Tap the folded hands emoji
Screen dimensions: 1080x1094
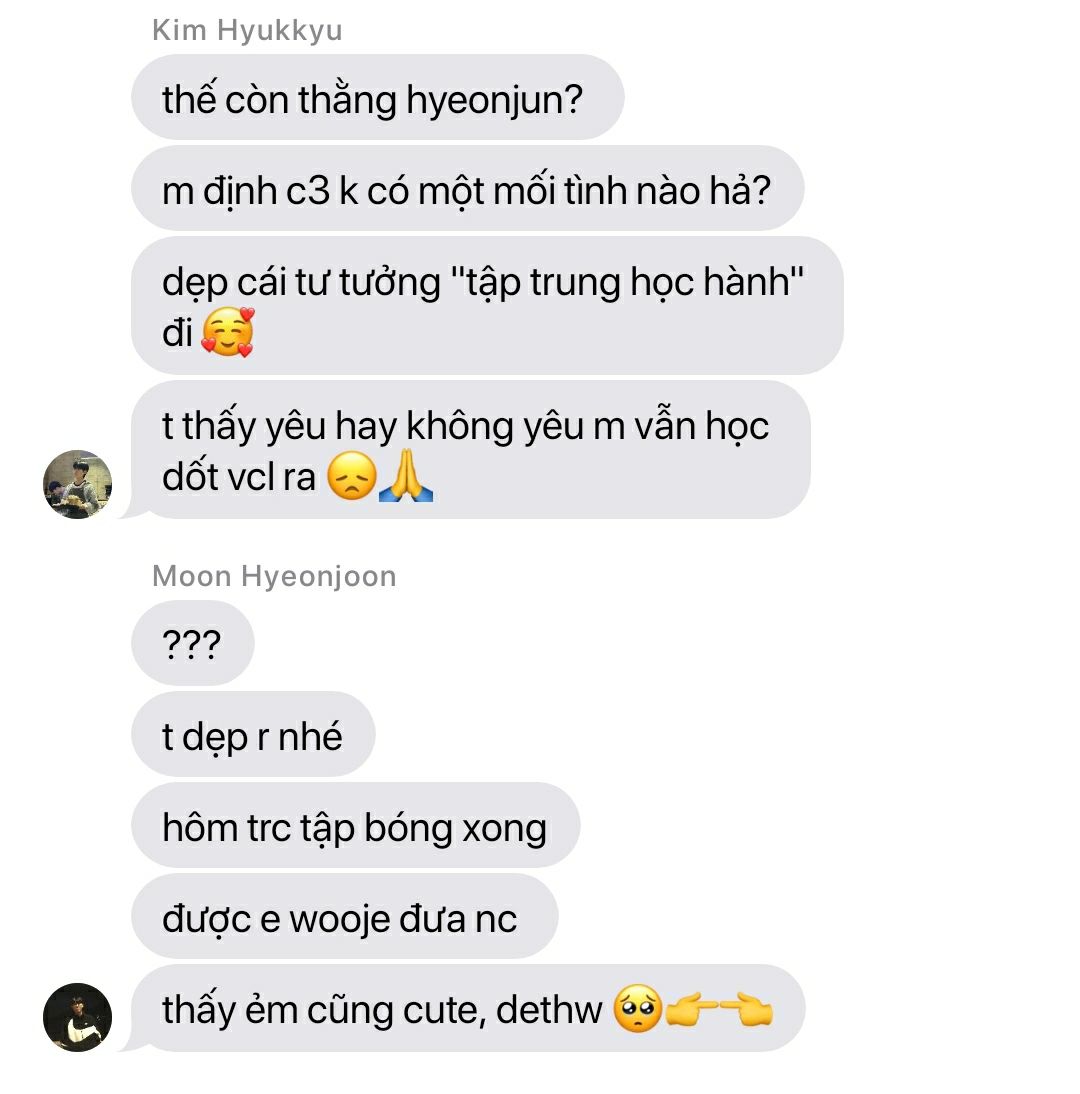coord(406,476)
